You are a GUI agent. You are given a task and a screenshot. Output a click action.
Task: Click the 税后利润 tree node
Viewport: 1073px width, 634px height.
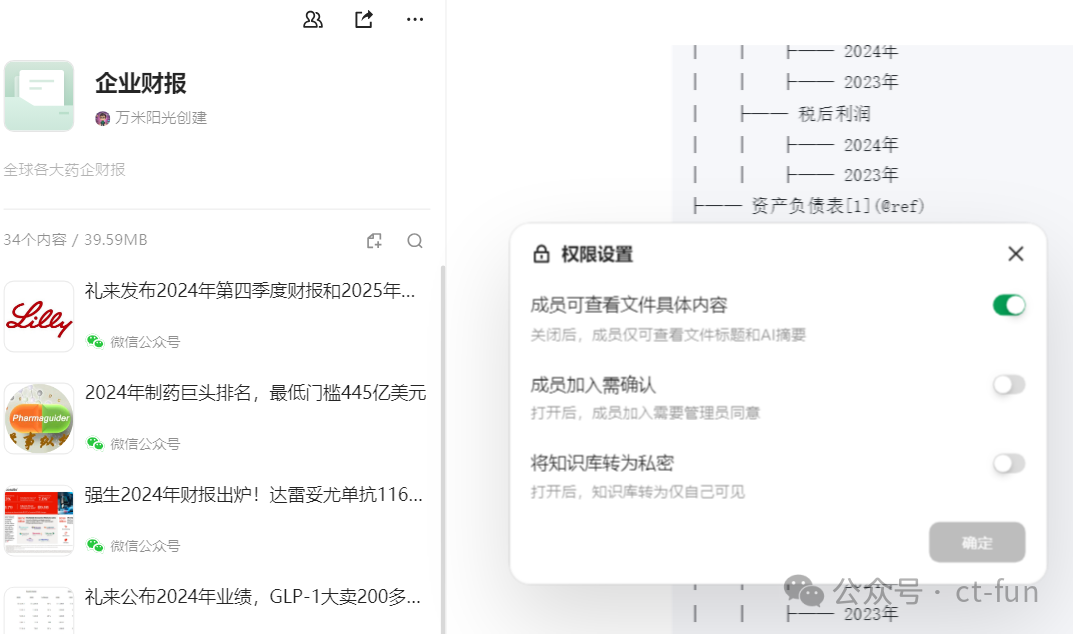[833, 114]
